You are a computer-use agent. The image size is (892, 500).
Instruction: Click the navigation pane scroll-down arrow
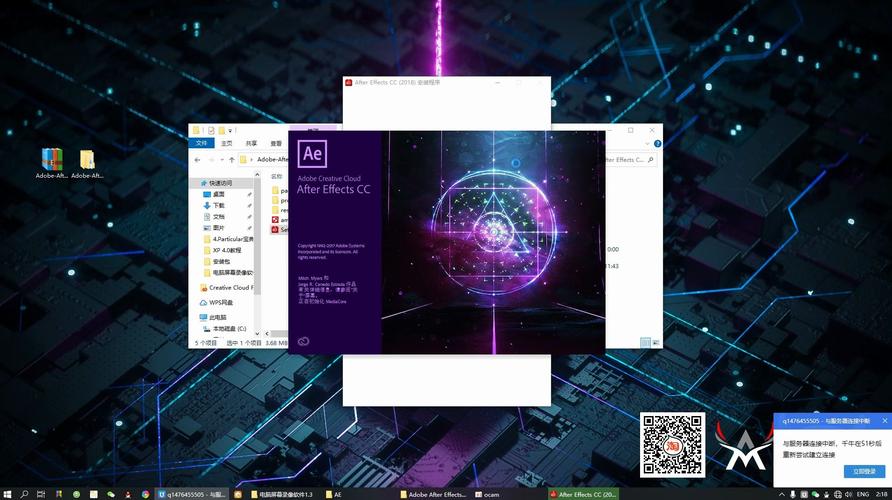pos(257,333)
